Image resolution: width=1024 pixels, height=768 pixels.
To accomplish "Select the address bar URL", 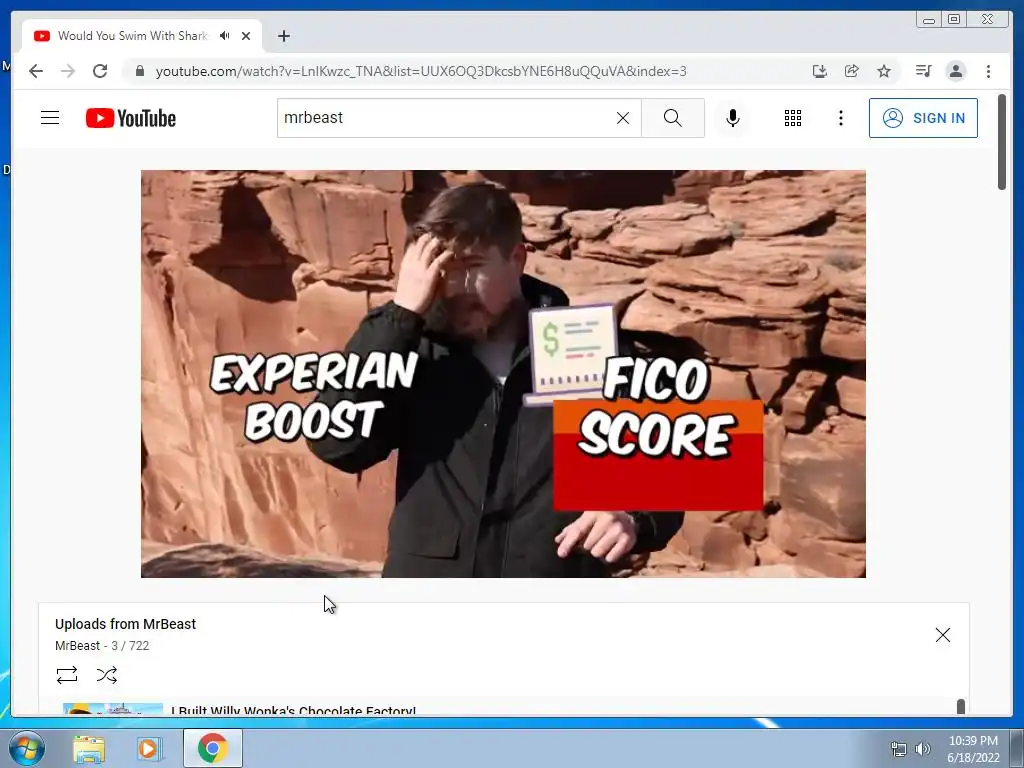I will [x=421, y=71].
